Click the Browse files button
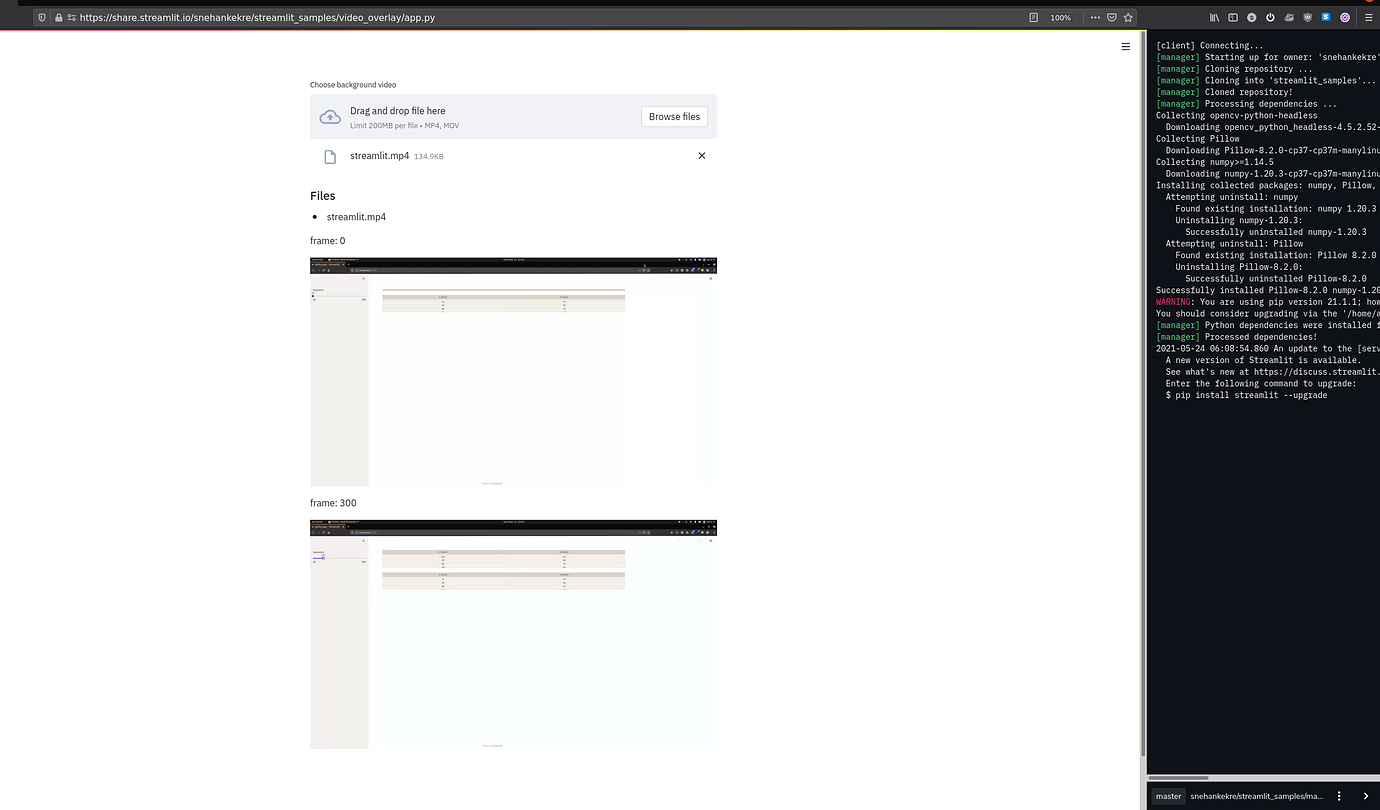The image size is (1380, 810). coord(674,116)
